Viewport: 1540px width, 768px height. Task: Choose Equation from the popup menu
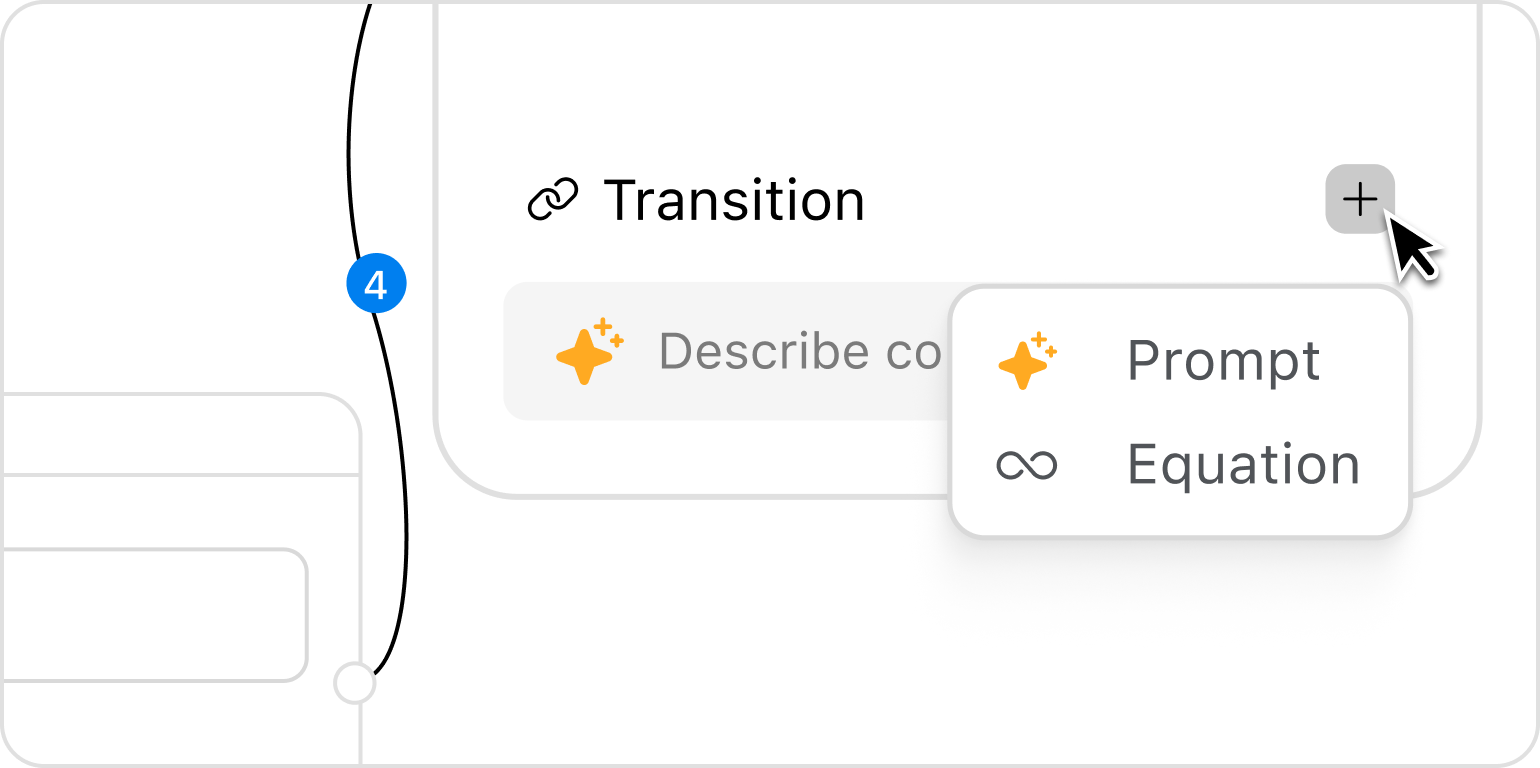coord(1242,465)
